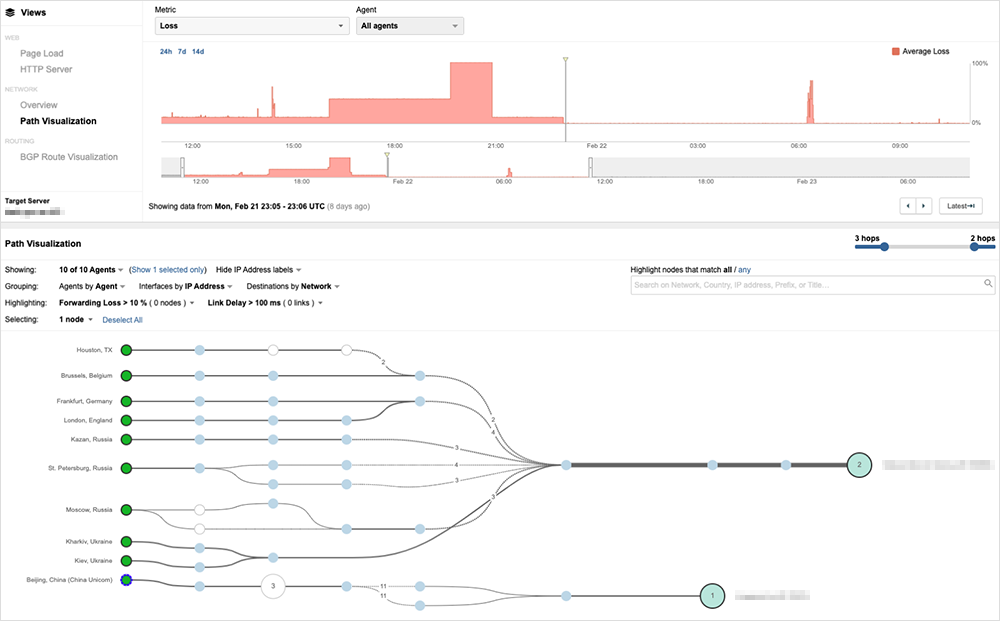This screenshot has height=621, width=1000.
Task: Open BGP Route Visualization view
Action: tap(68, 157)
